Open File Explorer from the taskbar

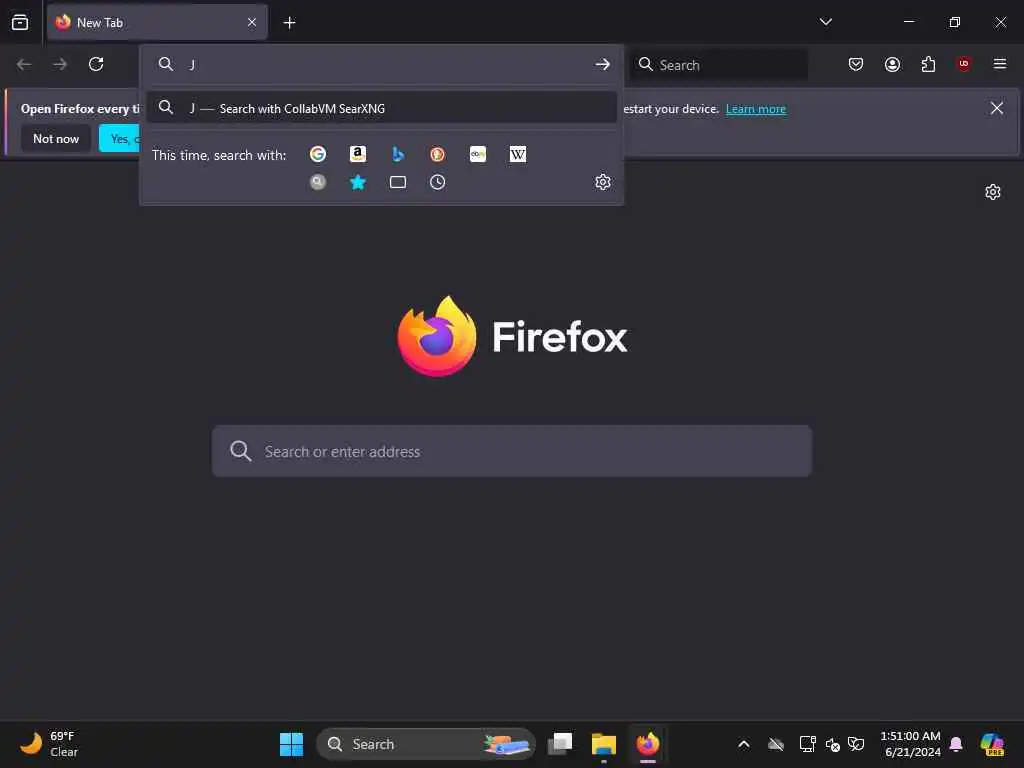tap(603, 744)
